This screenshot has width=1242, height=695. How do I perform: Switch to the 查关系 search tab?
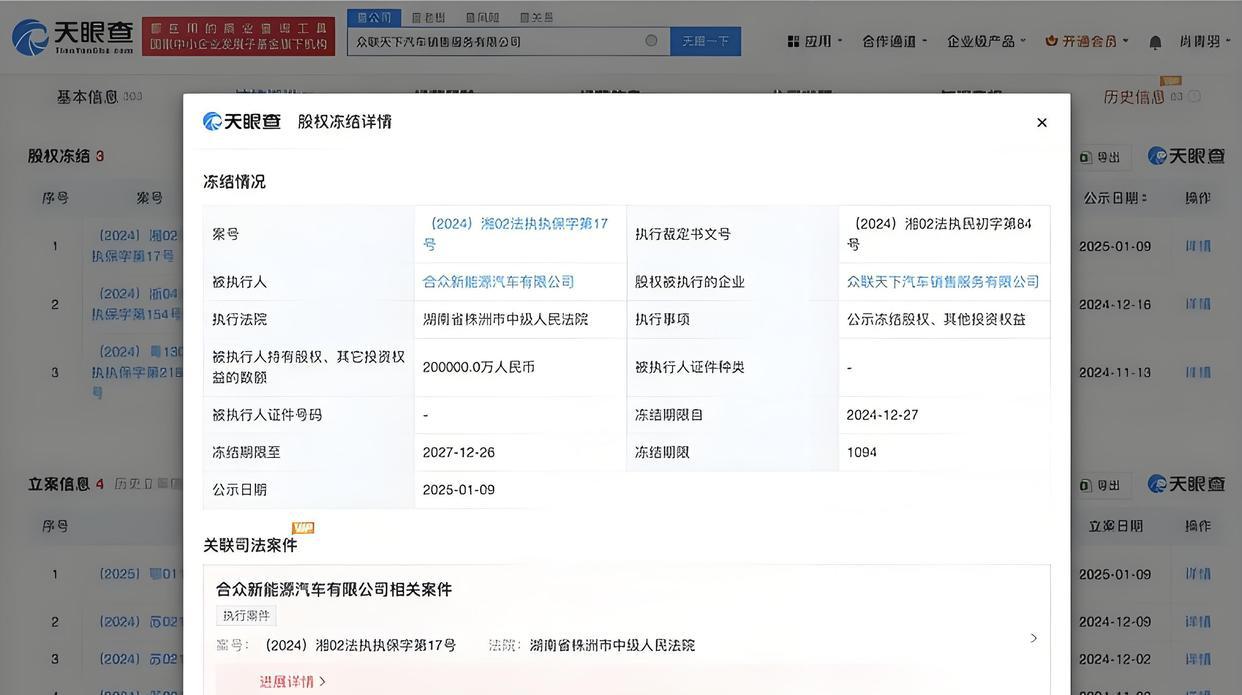(536, 17)
